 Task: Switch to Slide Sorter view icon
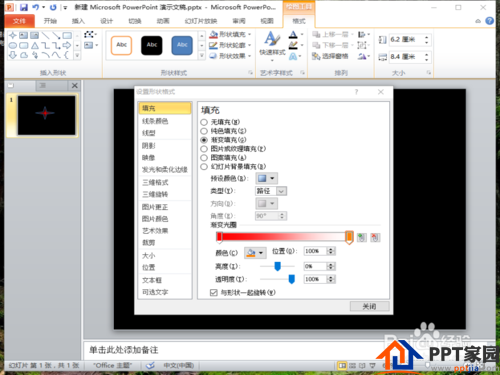click(x=352, y=366)
